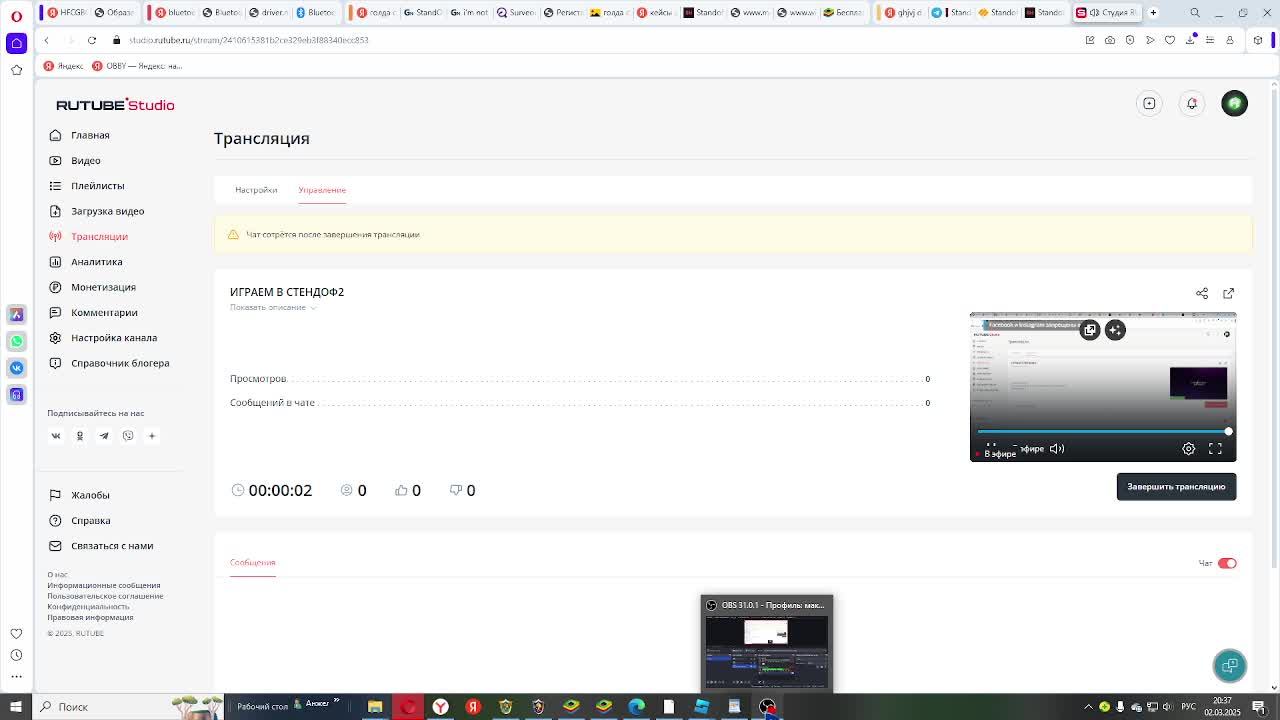The width and height of the screenshot is (1280, 720).
Task: Click the Жалобы flag icon
Action: (x=55, y=495)
